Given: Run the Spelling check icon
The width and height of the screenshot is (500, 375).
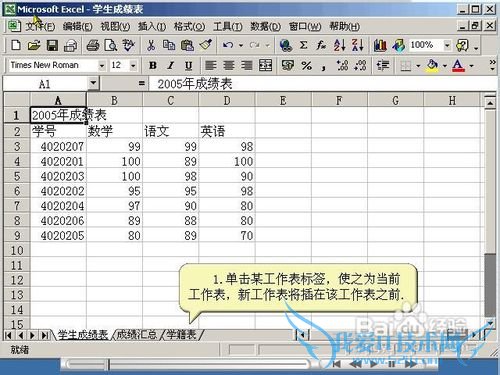Looking at the screenshot, I should pos(128,45).
